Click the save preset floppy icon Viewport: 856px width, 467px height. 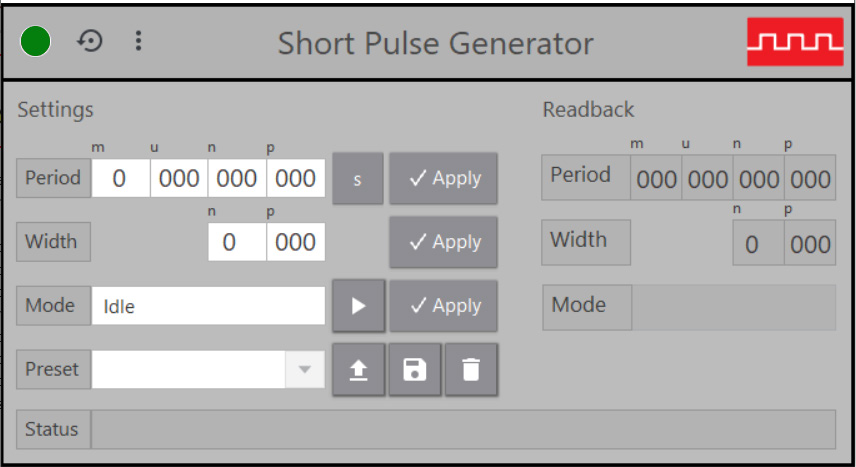414,370
